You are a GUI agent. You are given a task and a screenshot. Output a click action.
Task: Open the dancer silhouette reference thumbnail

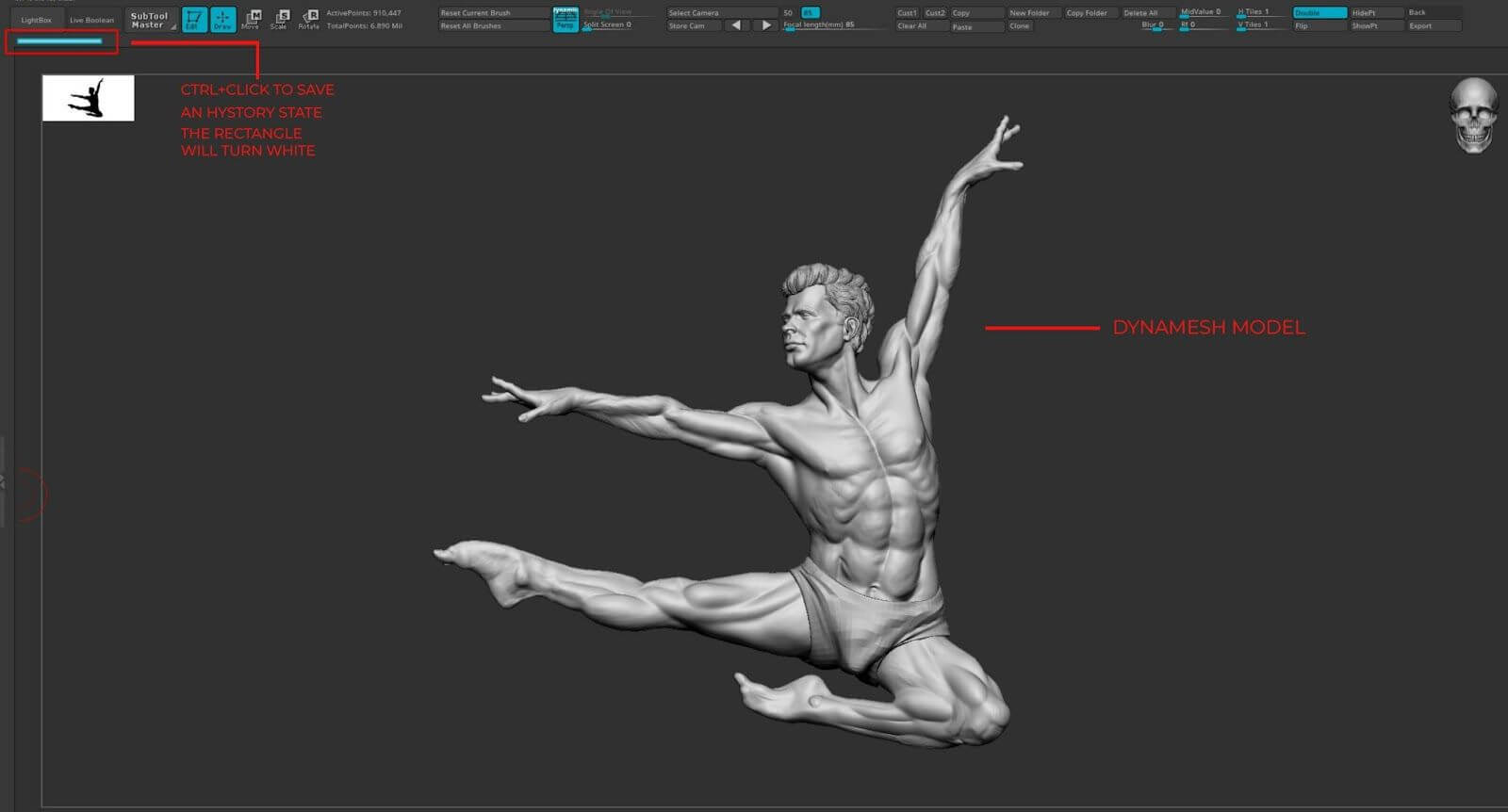point(89,98)
